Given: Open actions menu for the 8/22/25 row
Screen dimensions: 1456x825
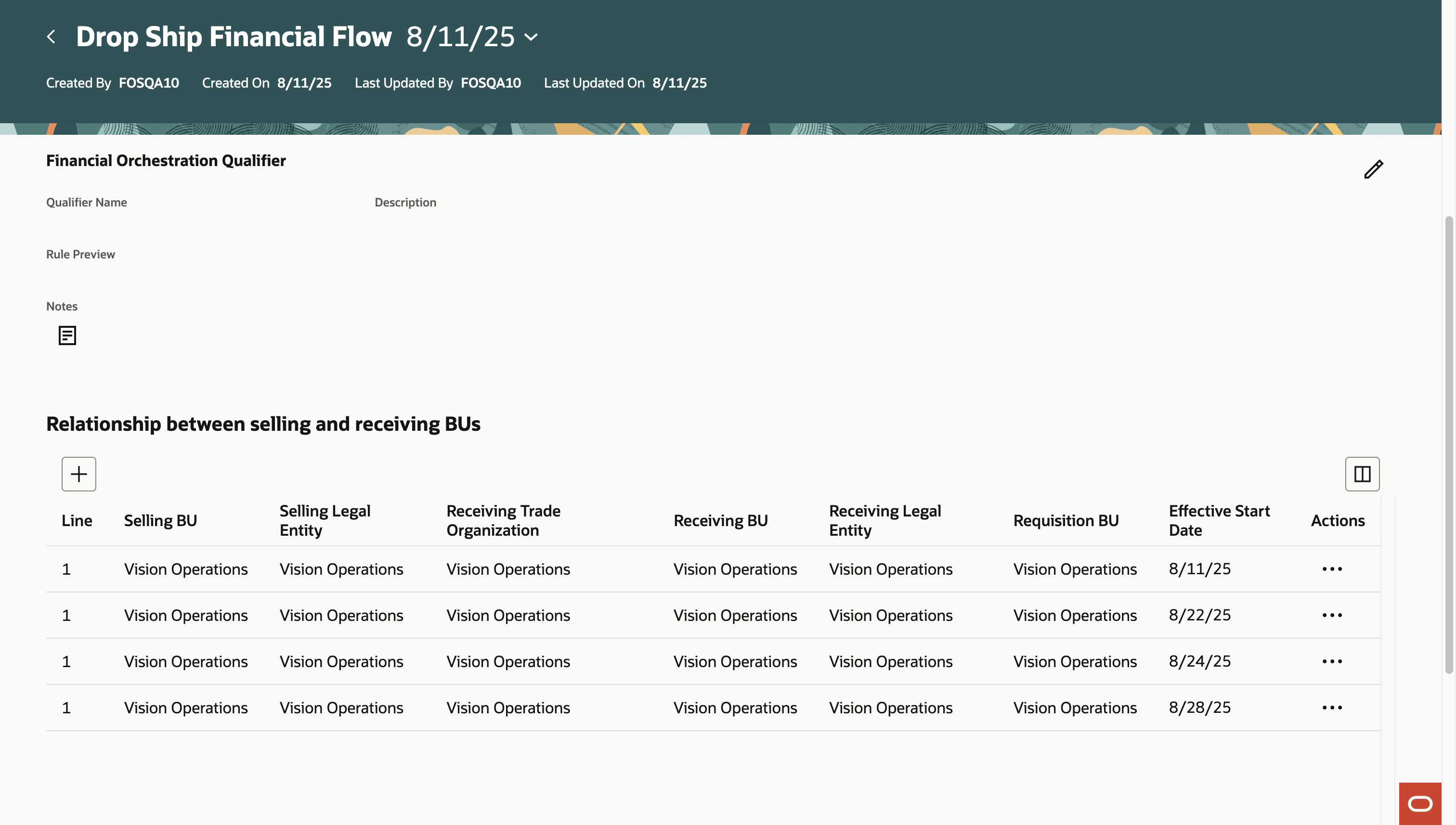Looking at the screenshot, I should click(1332, 615).
